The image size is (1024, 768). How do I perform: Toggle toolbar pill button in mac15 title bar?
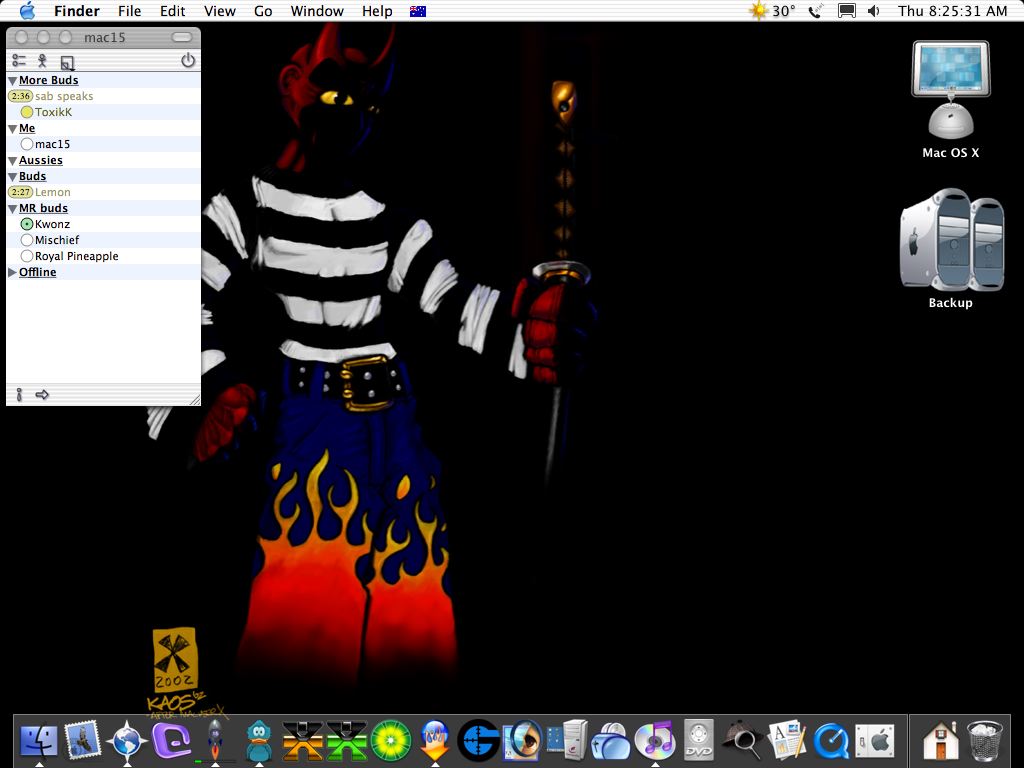182,37
